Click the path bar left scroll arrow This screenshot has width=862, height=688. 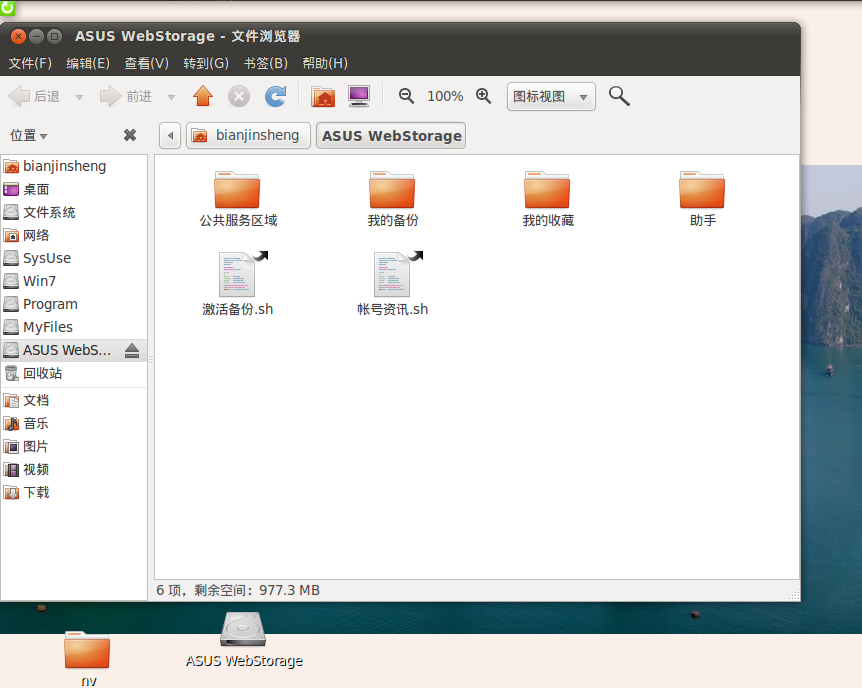170,135
